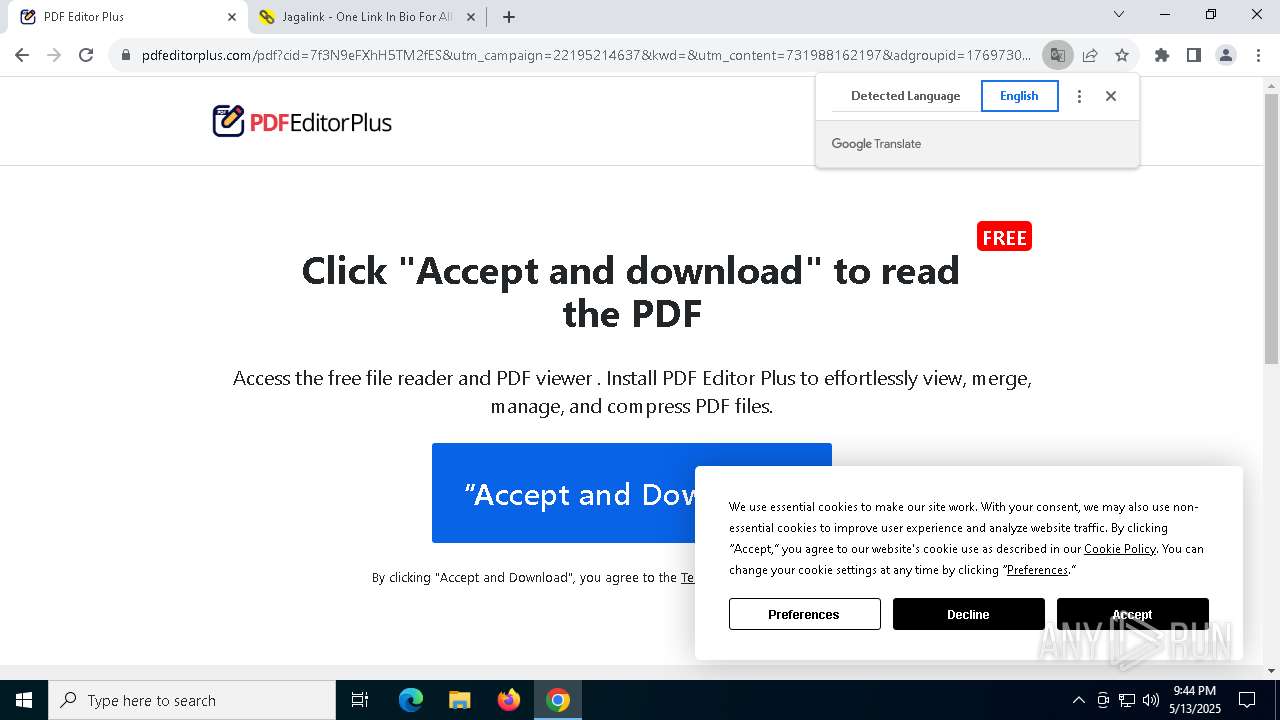The image size is (1280, 720).
Task: Open the Windows Start menu
Action: [24, 700]
